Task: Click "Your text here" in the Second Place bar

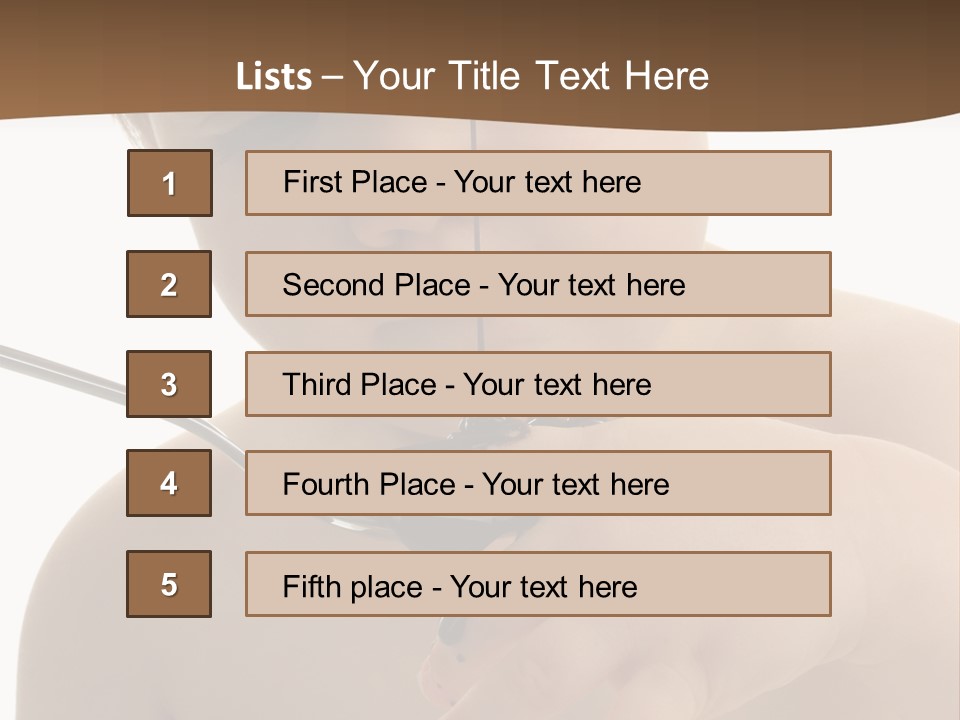Action: point(592,285)
